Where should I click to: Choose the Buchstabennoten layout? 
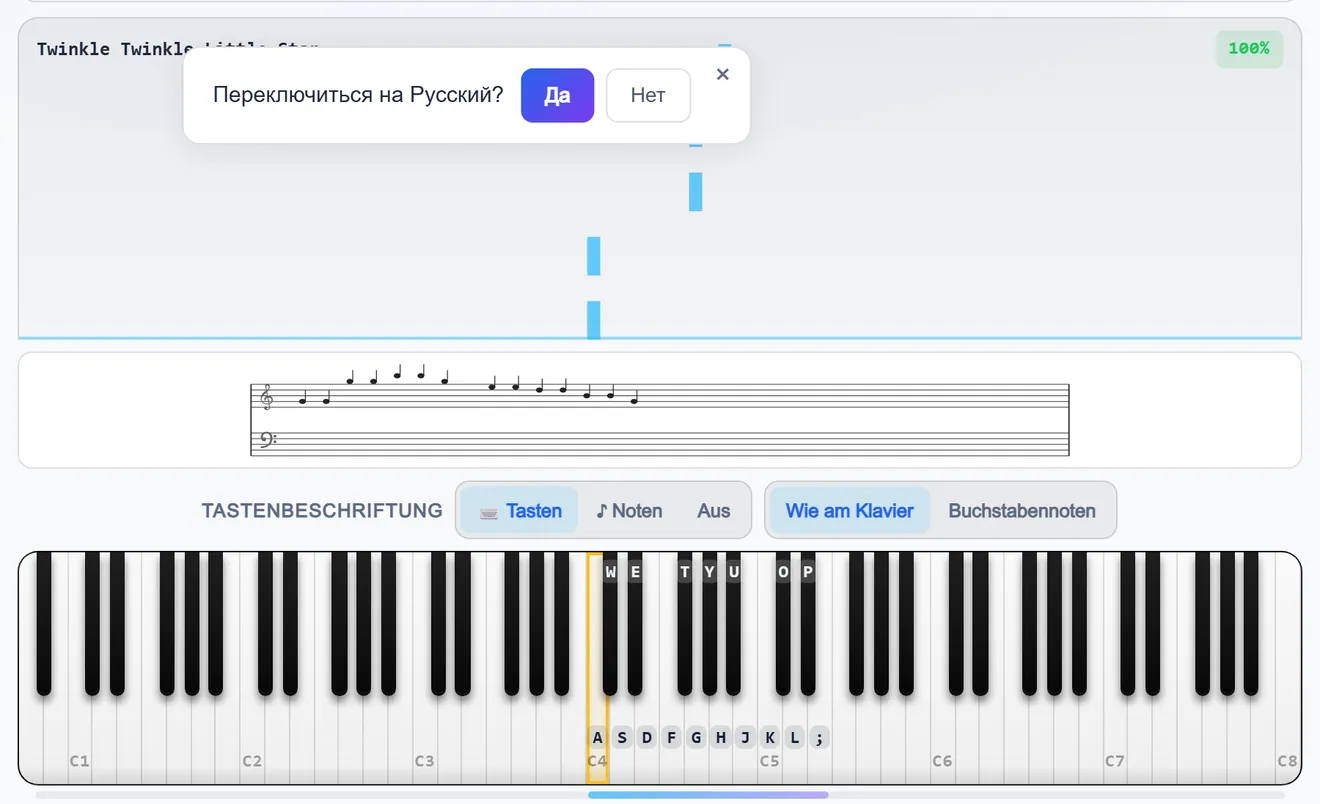tap(1022, 510)
